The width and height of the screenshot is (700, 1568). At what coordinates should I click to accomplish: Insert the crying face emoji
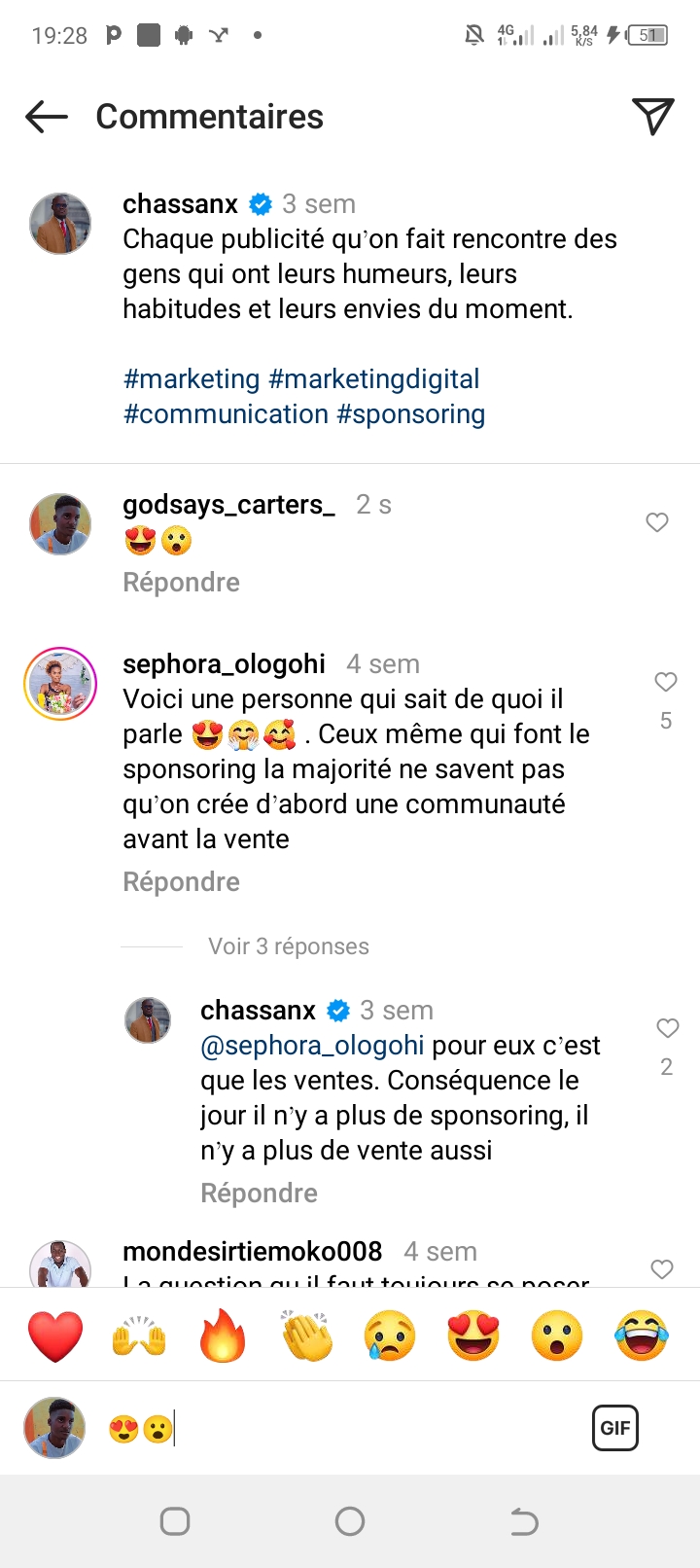pyautogui.click(x=390, y=1335)
